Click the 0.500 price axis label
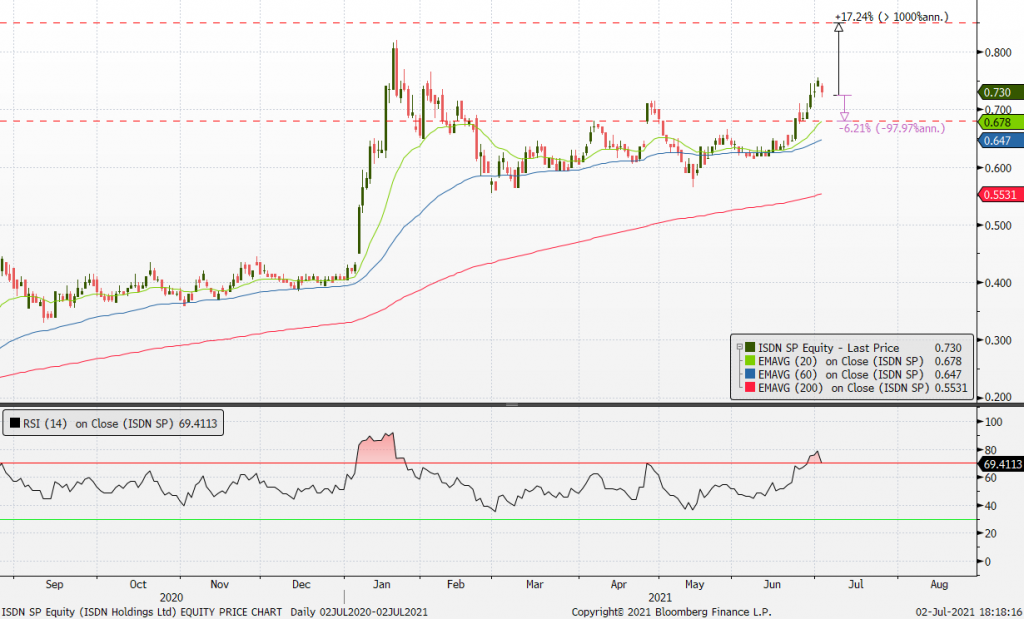This screenshot has height=619, width=1024. 999,225
